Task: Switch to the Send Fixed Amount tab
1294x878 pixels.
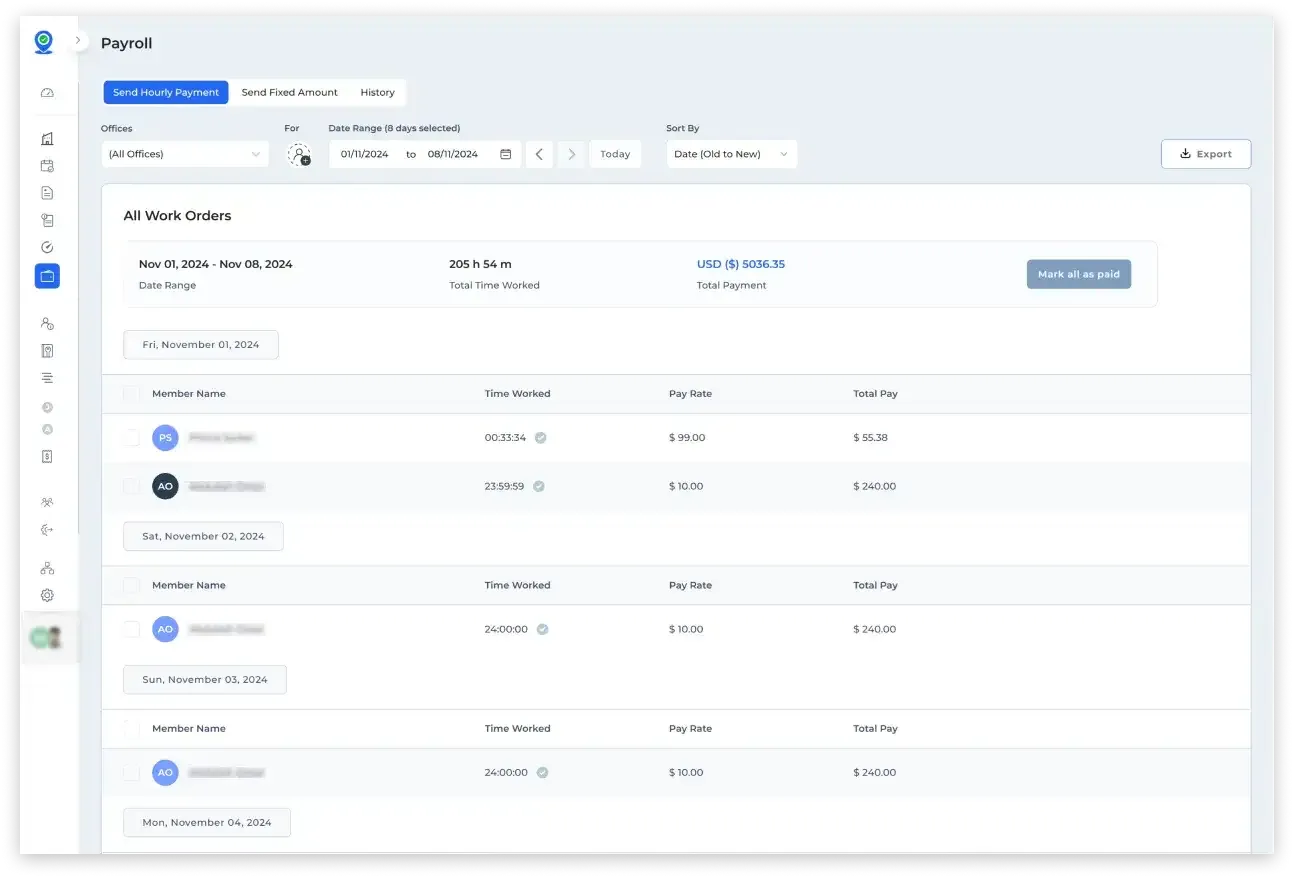Action: click(289, 92)
